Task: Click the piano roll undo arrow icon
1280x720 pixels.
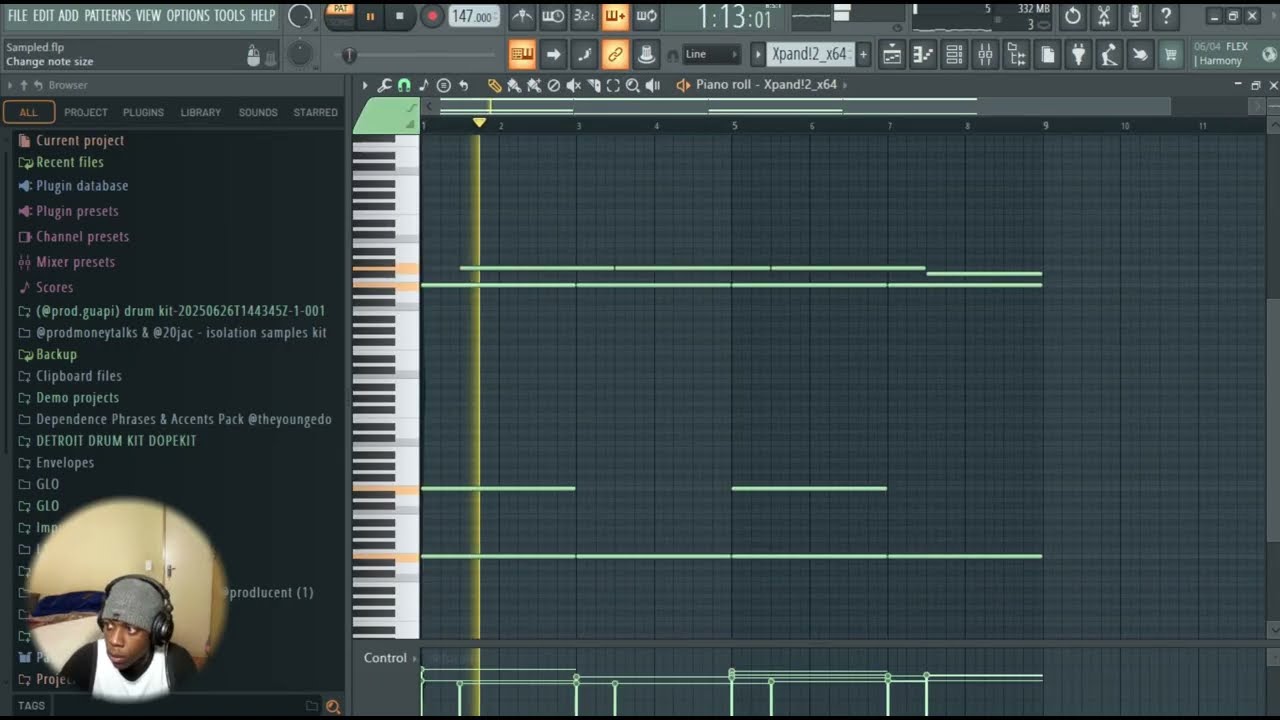Action: [463, 86]
